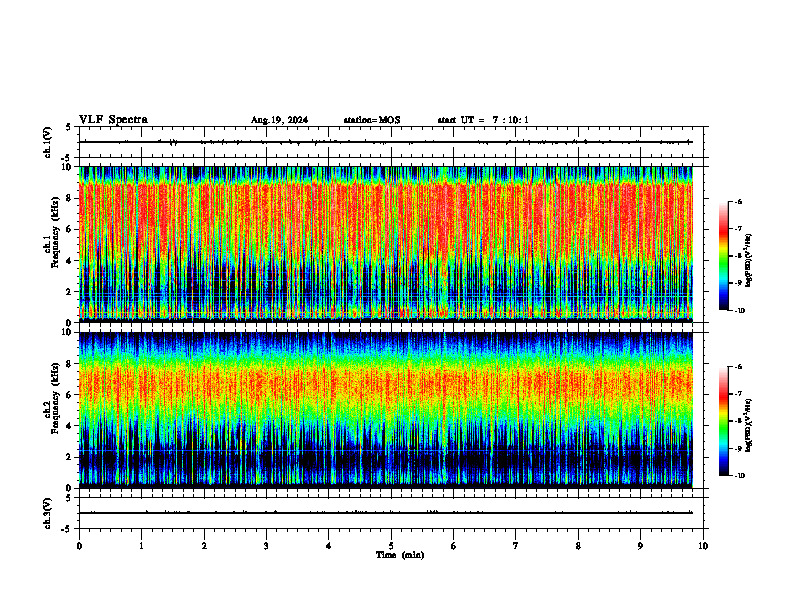The width and height of the screenshot is (792, 612).
Task: Click the "ch.3(V)" waveform axis label
Action: 48,513
